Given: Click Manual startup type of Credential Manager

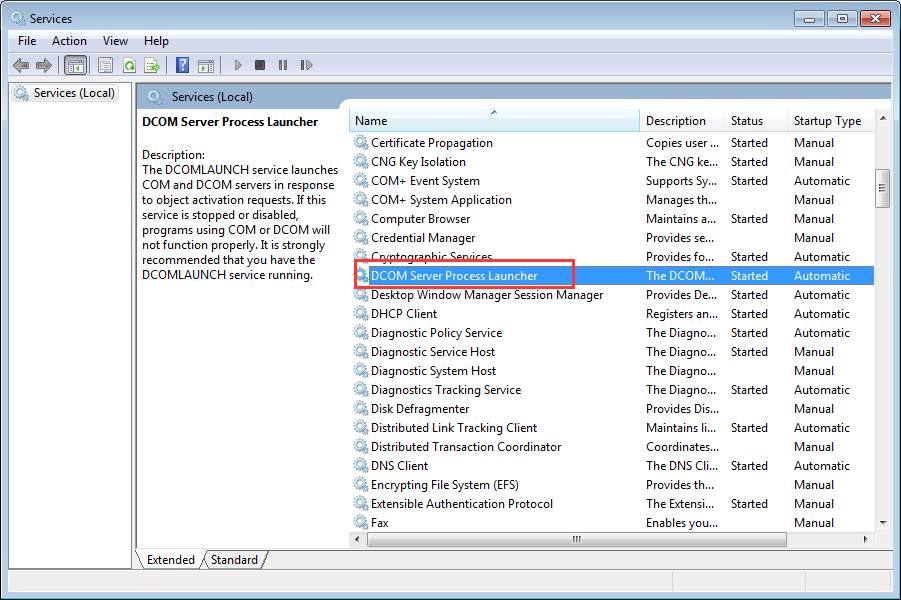Looking at the screenshot, I should (x=814, y=237).
